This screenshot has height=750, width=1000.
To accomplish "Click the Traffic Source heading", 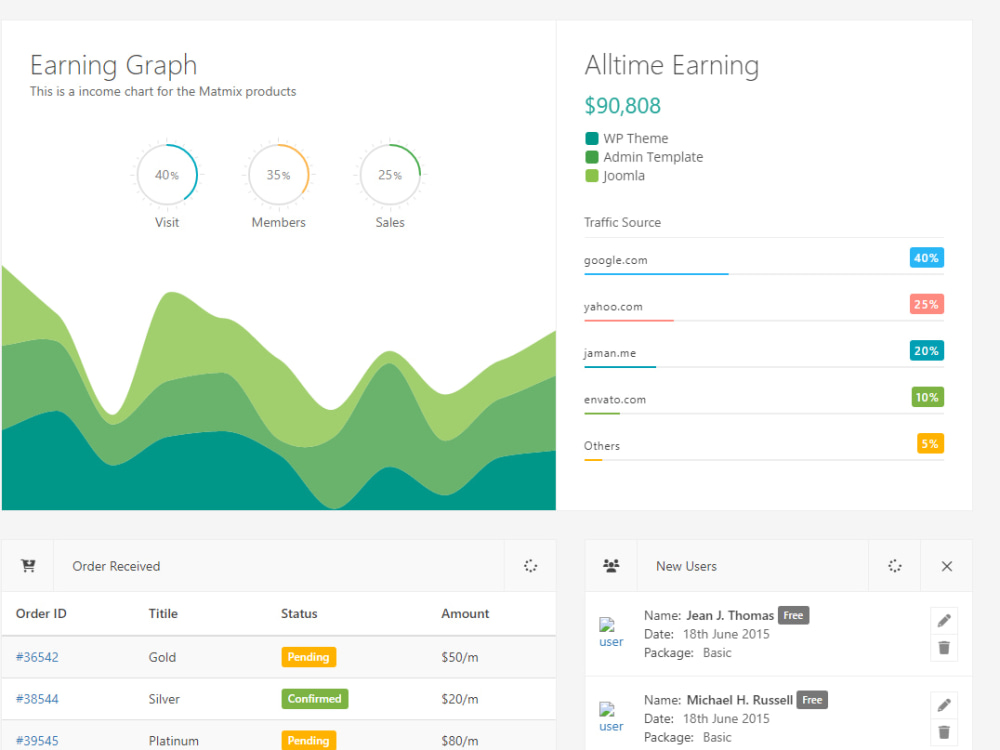I will pos(622,223).
